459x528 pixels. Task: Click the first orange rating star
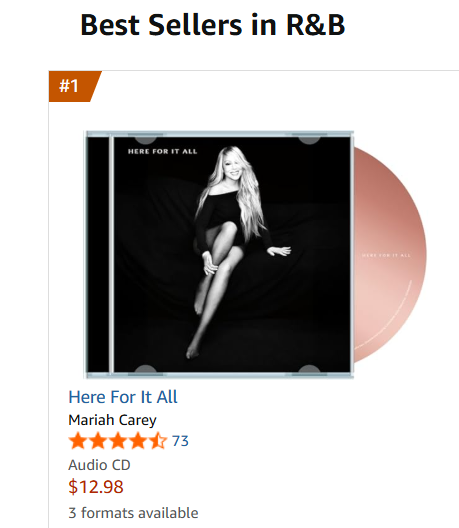click(78, 441)
